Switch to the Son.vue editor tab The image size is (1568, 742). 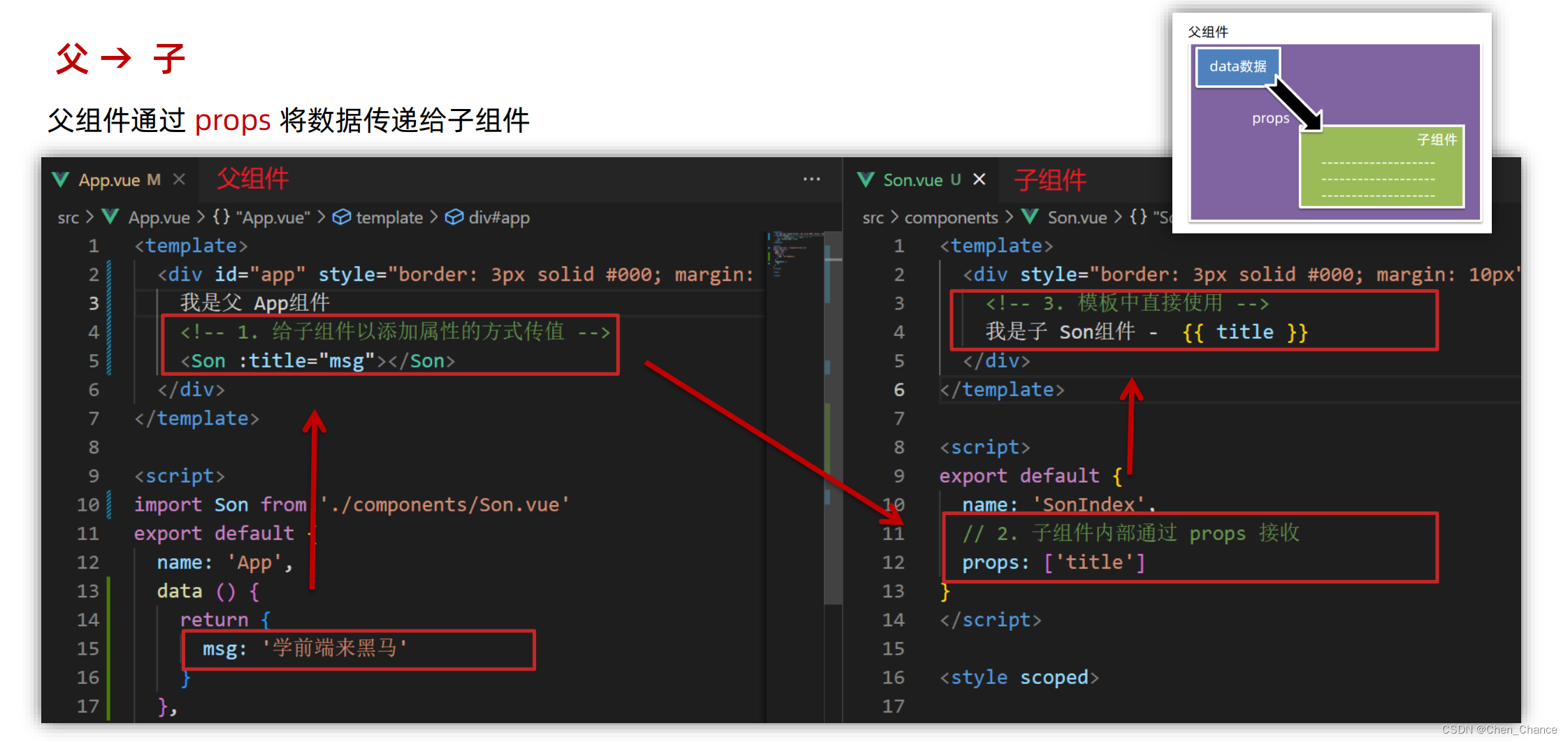click(921, 180)
